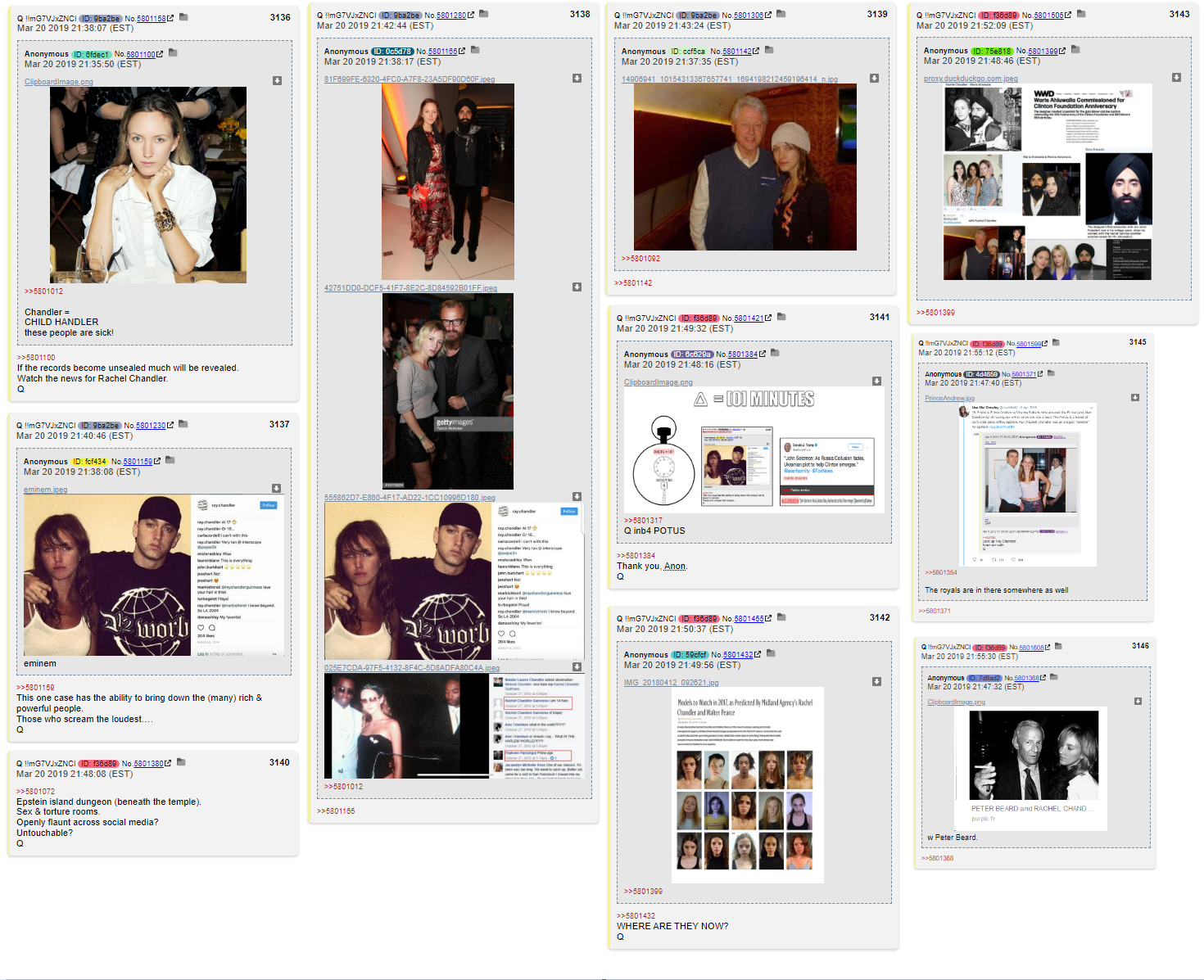Open folder icon next to No.5801421
This screenshot has height=980, width=1204.
point(781,317)
